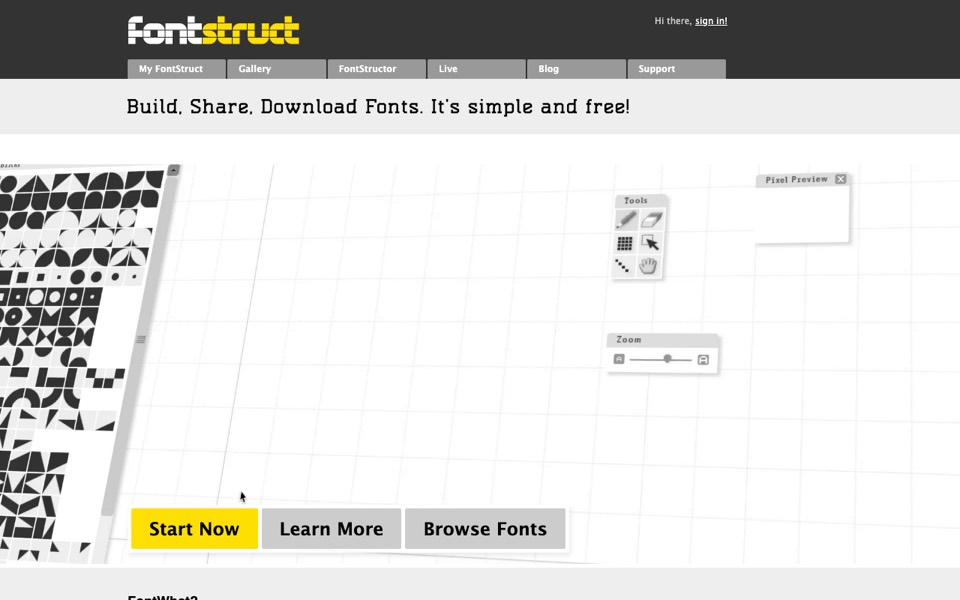Click the Tools panel title
This screenshot has height=600, width=960.
636,200
